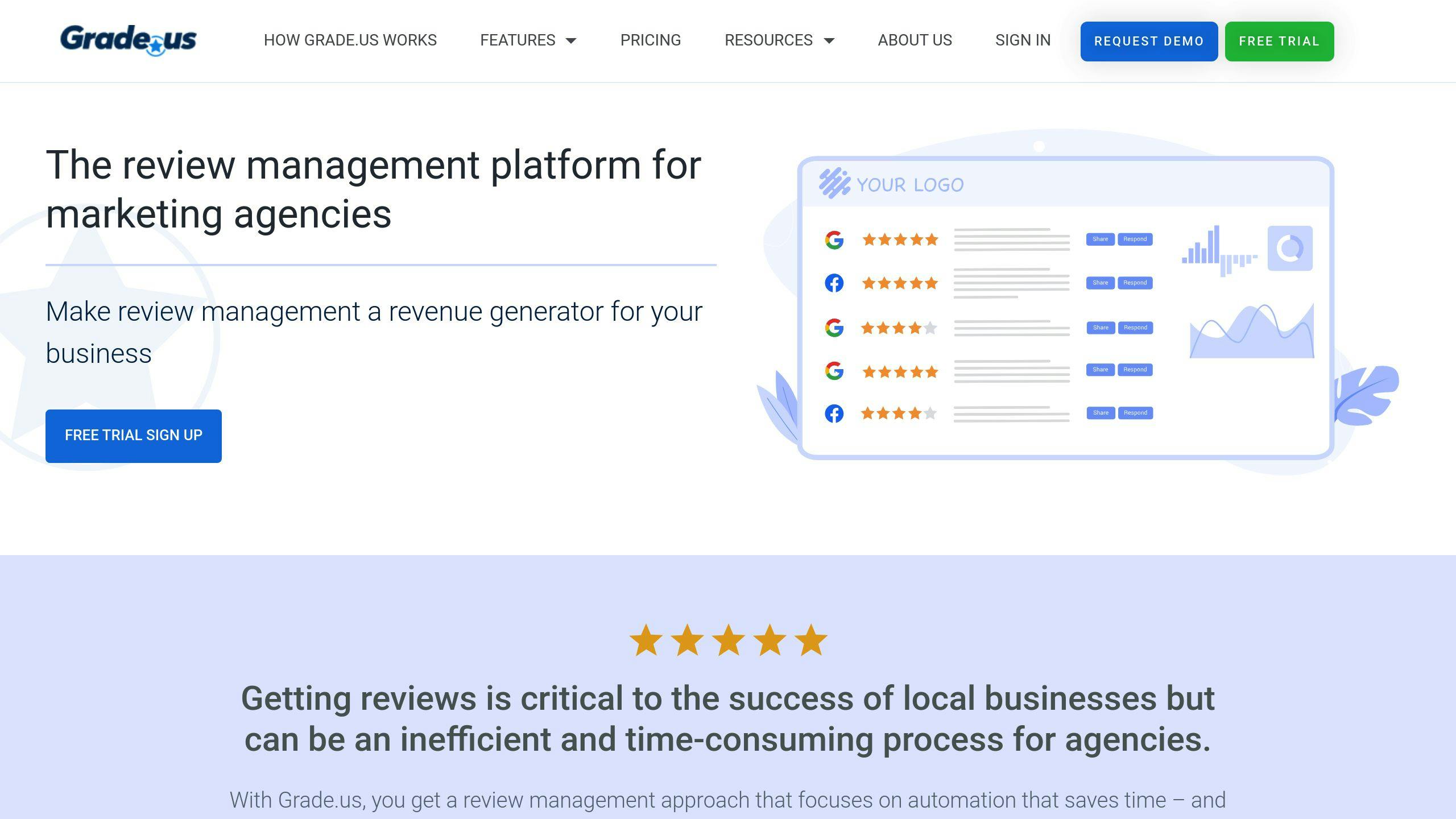
Task: Click the 'Getting reviews is critical' headline
Action: click(x=728, y=718)
